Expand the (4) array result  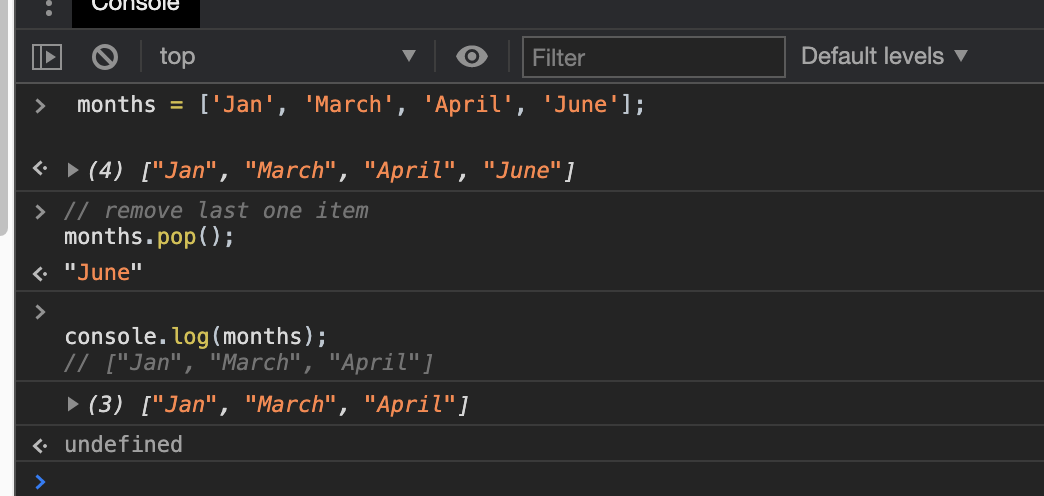pyautogui.click(x=73, y=170)
